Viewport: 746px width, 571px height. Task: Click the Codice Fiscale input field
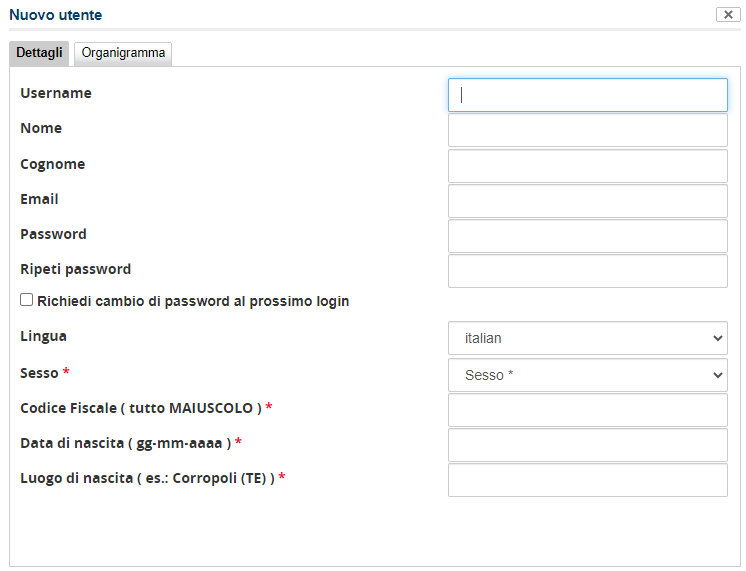coord(587,410)
